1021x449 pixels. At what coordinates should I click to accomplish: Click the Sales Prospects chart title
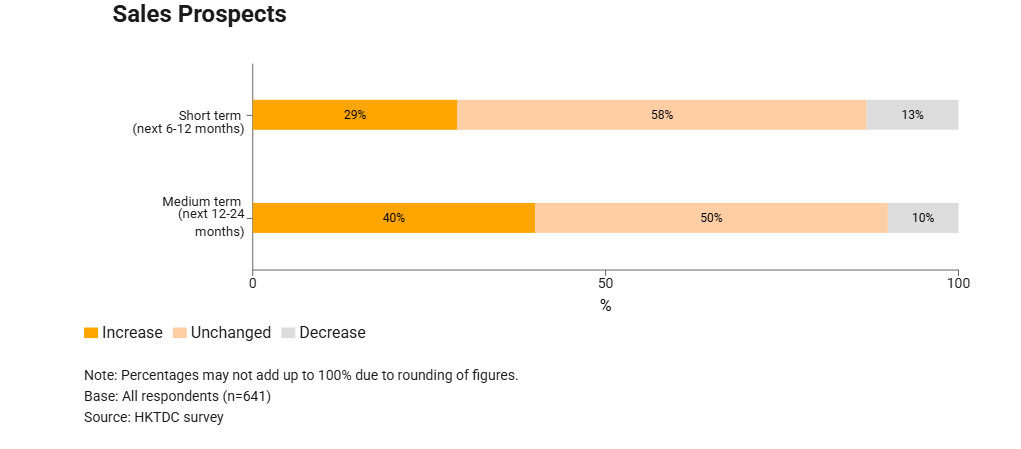199,15
